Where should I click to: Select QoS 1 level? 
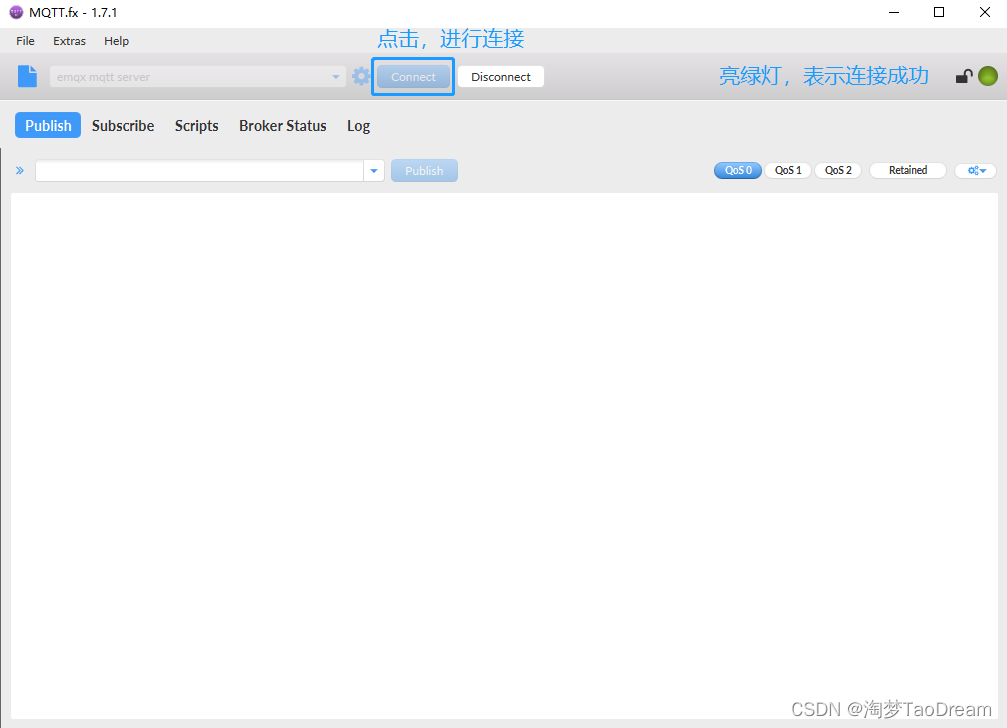coord(788,171)
